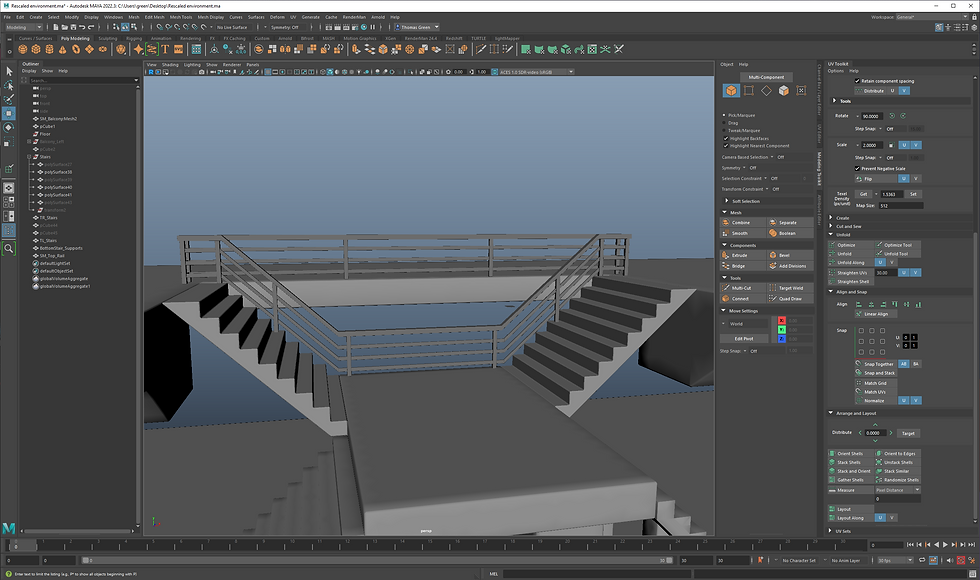Select object selection mode cube icon
Image resolution: width=980 pixels, height=580 pixels.
coord(731,91)
